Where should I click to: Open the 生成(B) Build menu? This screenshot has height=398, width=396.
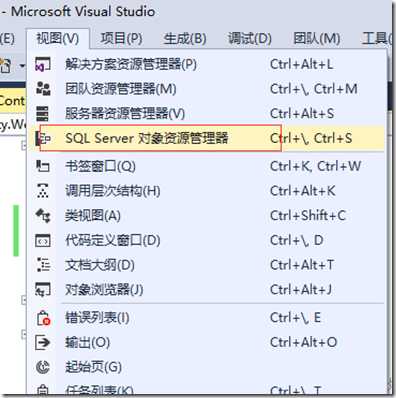[x=185, y=39]
